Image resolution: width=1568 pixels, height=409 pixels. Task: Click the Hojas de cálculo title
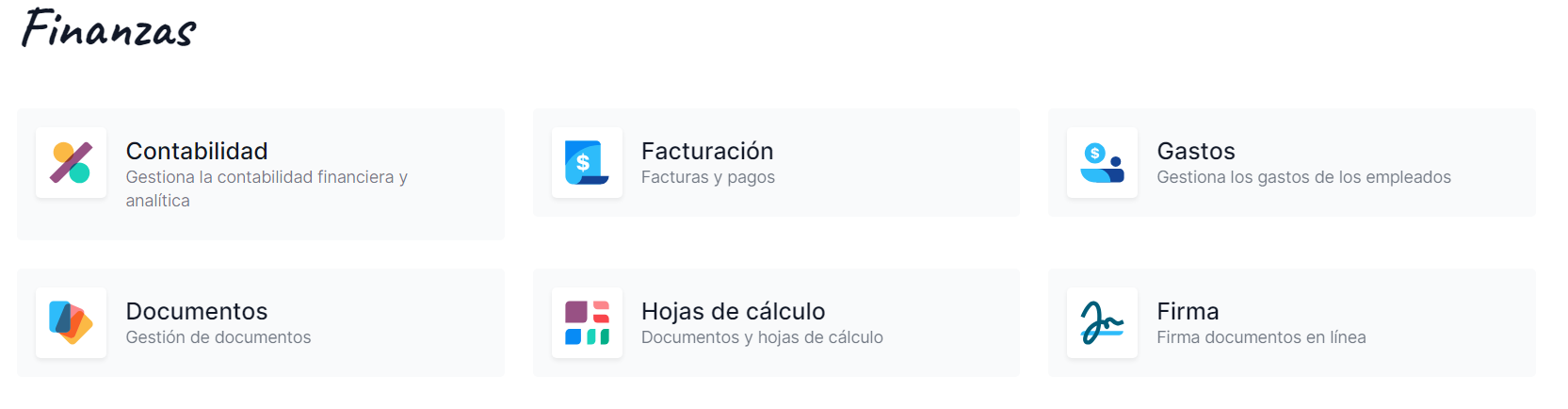[x=733, y=311]
